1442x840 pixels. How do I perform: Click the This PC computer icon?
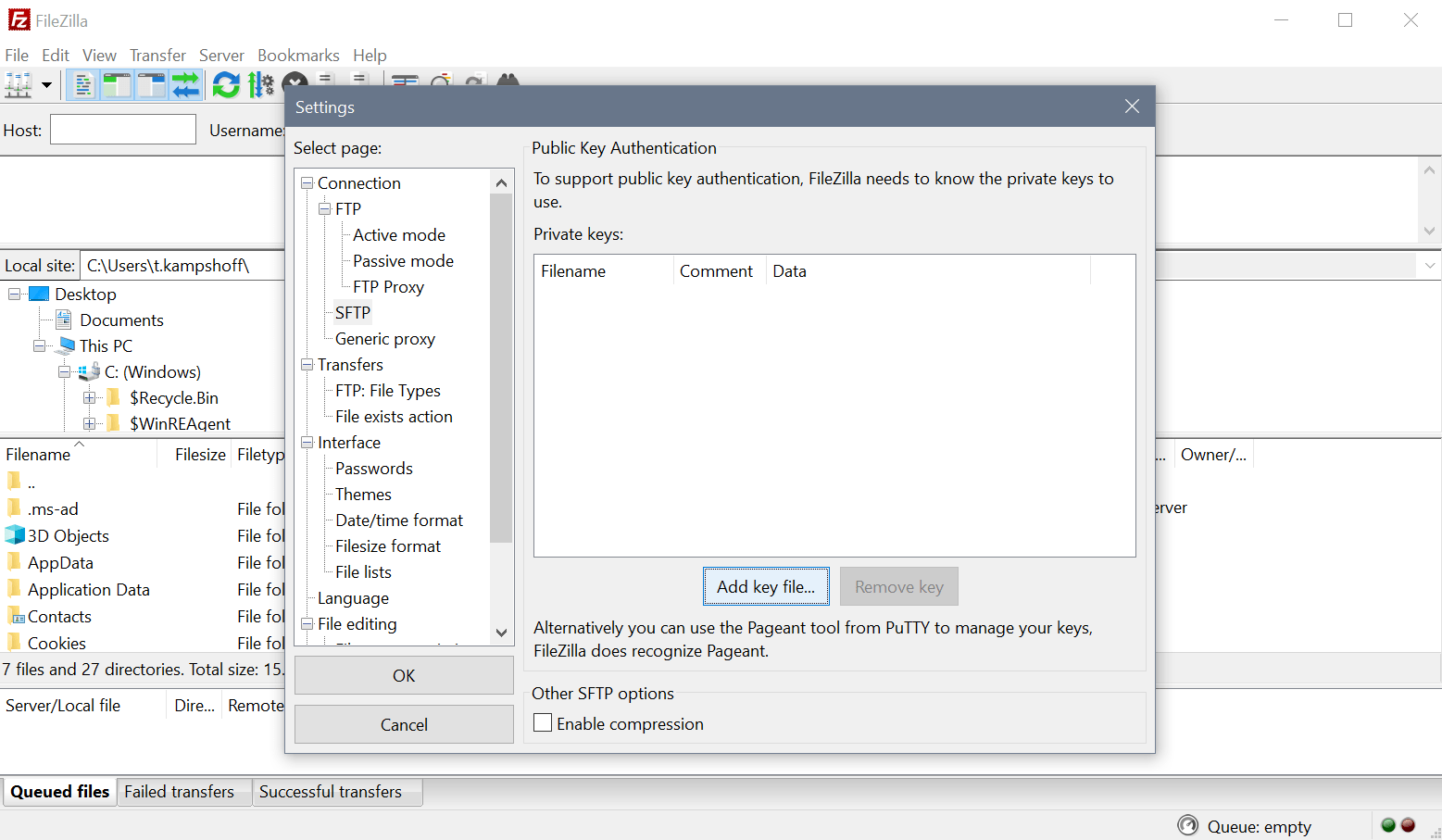coord(65,345)
